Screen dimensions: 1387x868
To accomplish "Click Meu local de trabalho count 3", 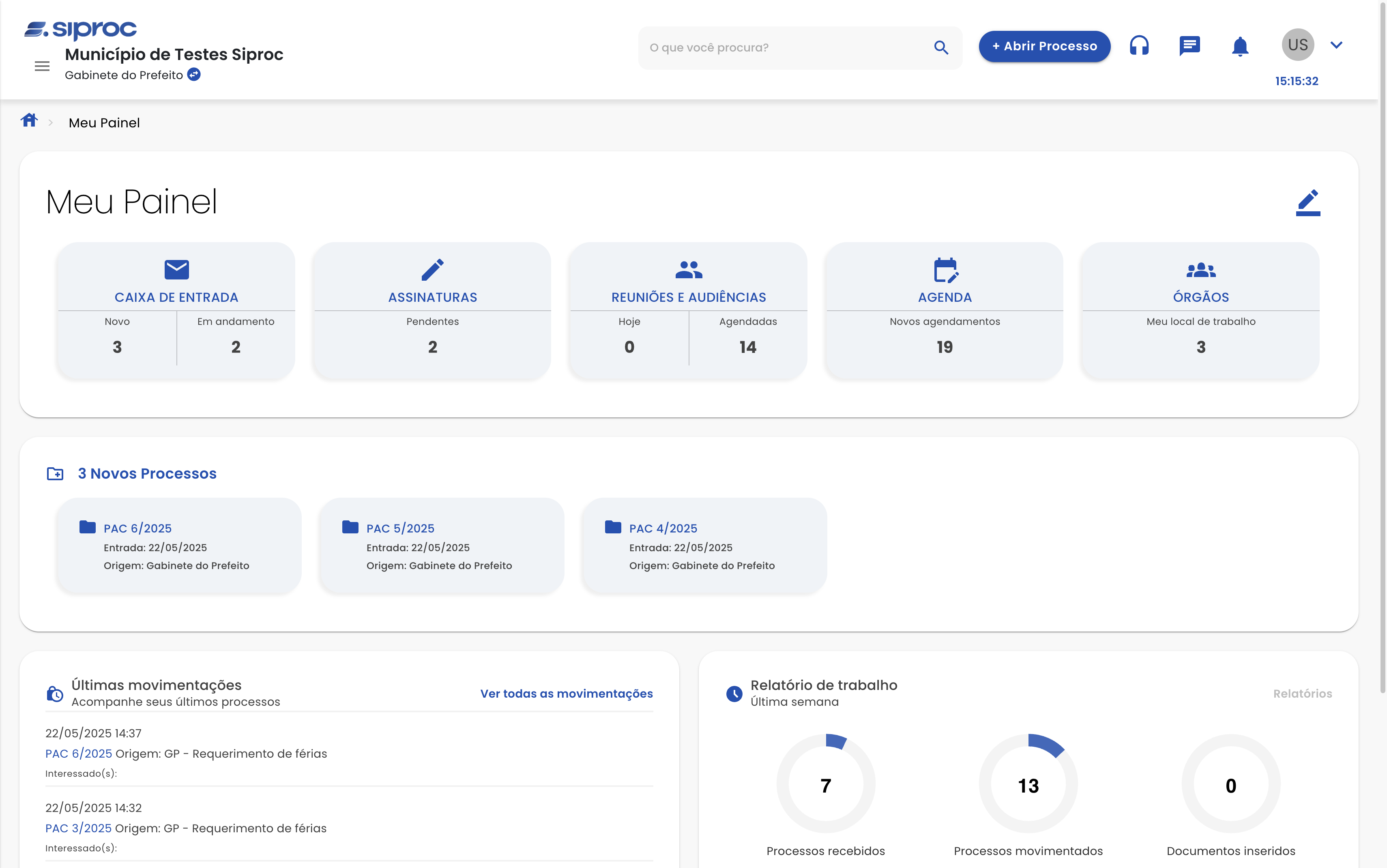I will (x=1201, y=347).
